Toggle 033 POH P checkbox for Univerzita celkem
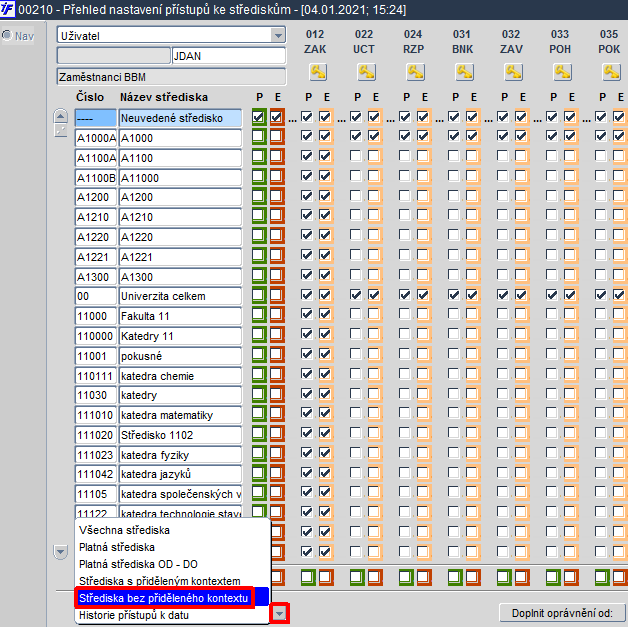 [x=552, y=295]
